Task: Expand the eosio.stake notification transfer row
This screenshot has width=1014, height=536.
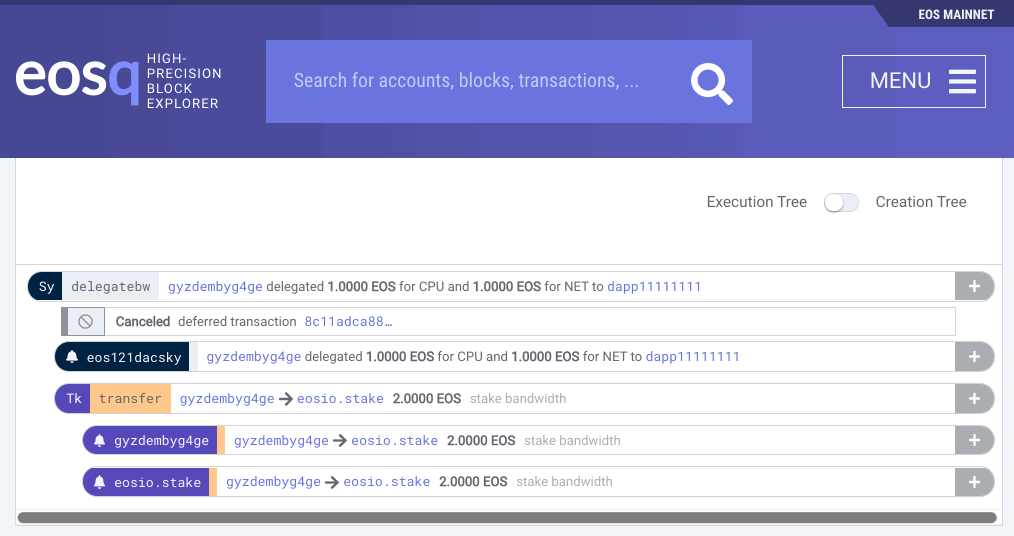Action: point(974,482)
